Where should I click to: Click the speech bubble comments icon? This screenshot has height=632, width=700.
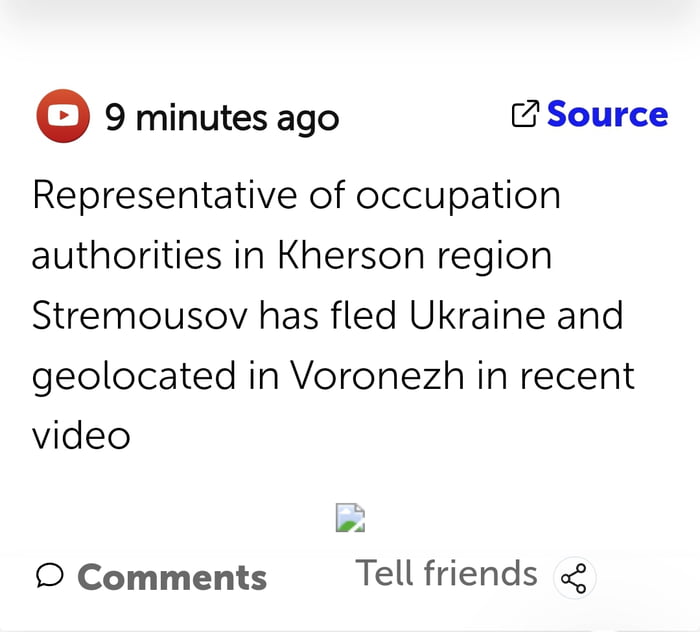point(50,575)
